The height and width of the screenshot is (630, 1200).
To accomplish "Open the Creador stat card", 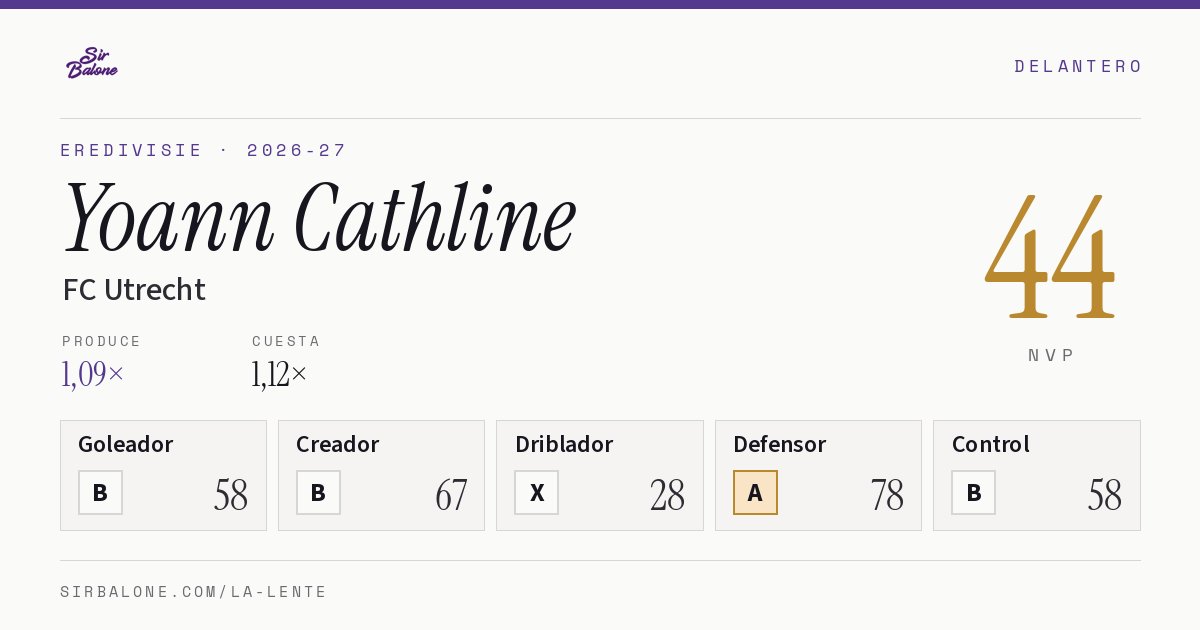I will point(381,475).
